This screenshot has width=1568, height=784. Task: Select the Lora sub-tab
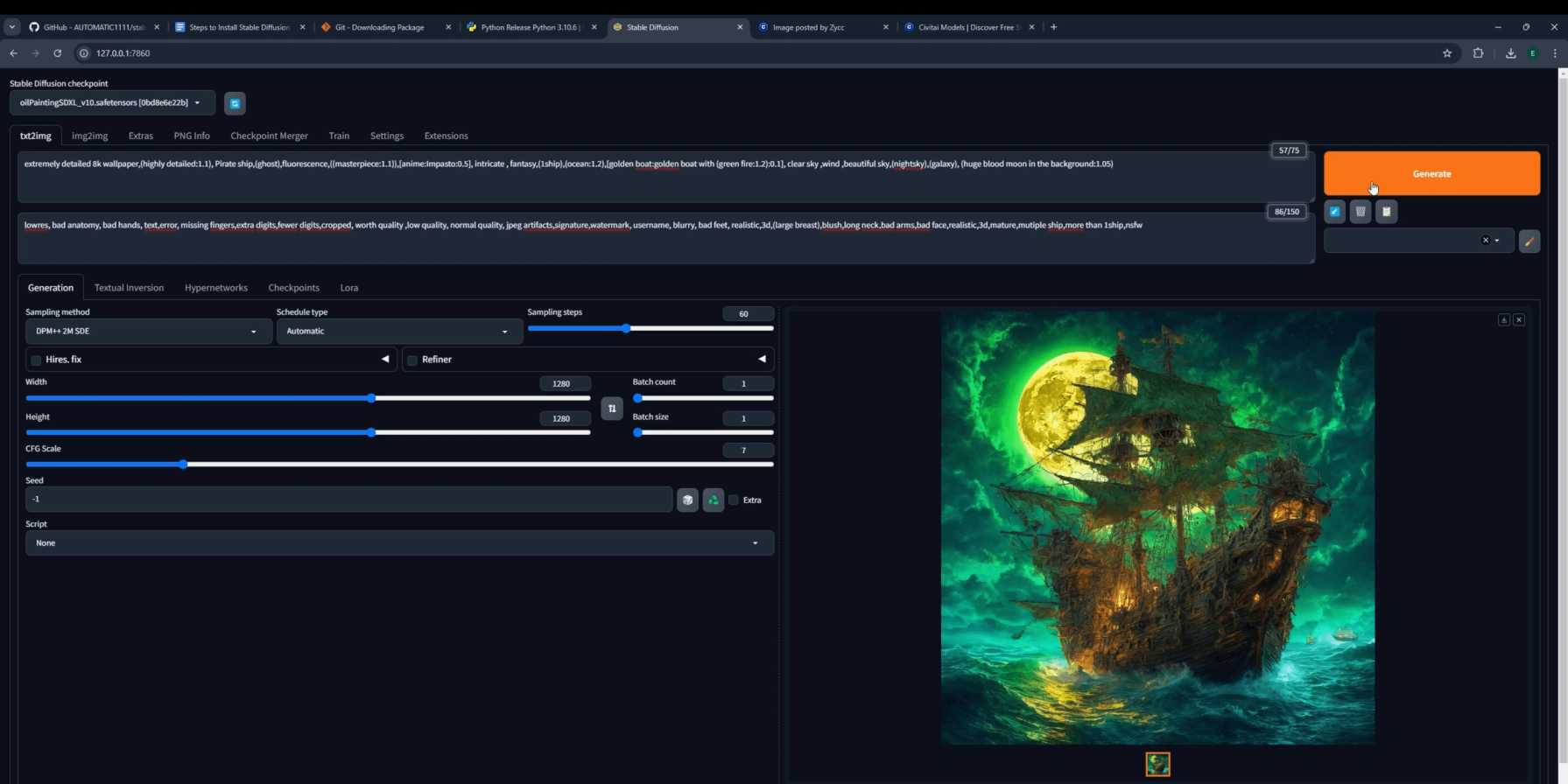tap(348, 288)
